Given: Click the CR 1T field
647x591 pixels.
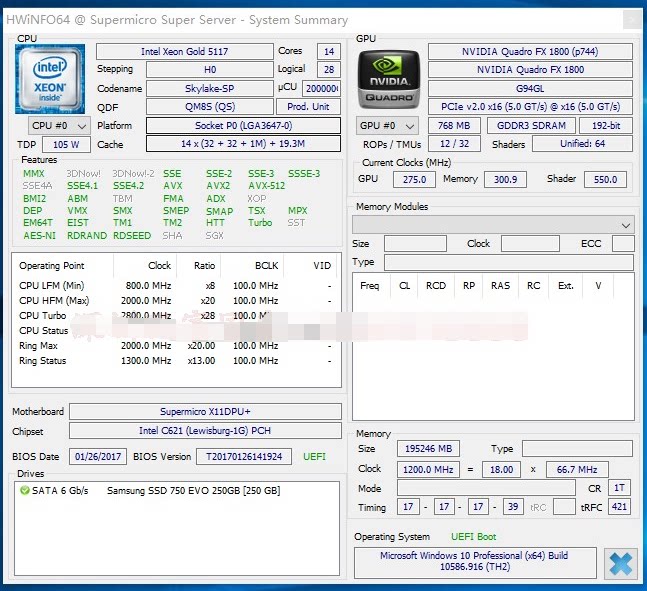Looking at the screenshot, I should 619,488.
